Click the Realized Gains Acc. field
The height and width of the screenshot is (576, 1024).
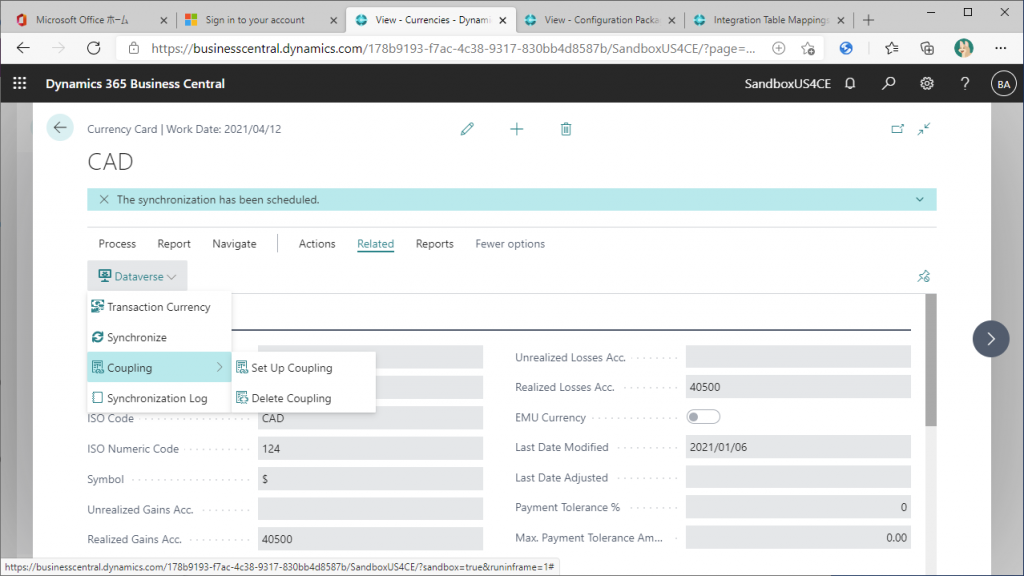(x=370, y=539)
